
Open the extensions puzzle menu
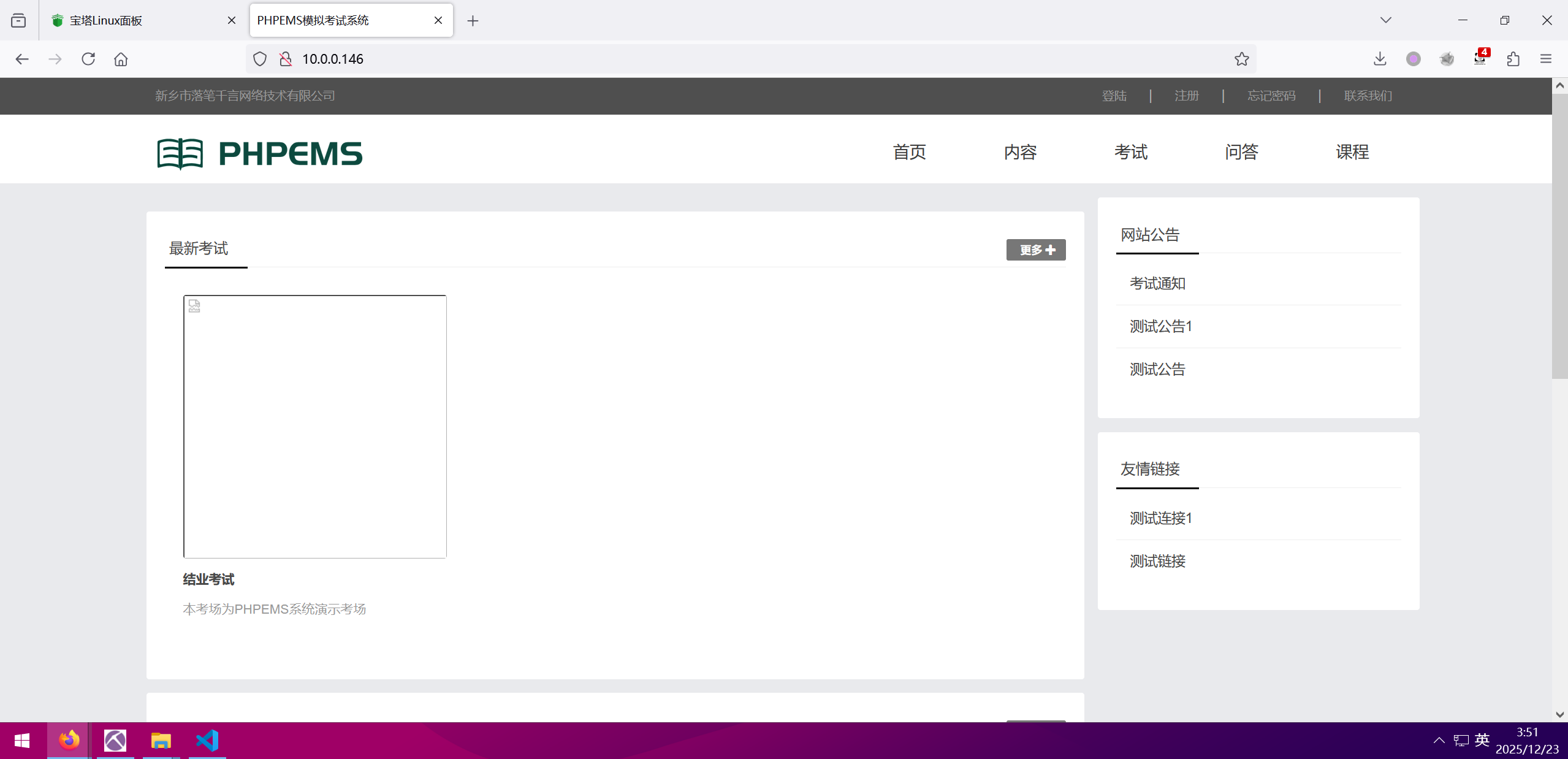pos(1513,59)
